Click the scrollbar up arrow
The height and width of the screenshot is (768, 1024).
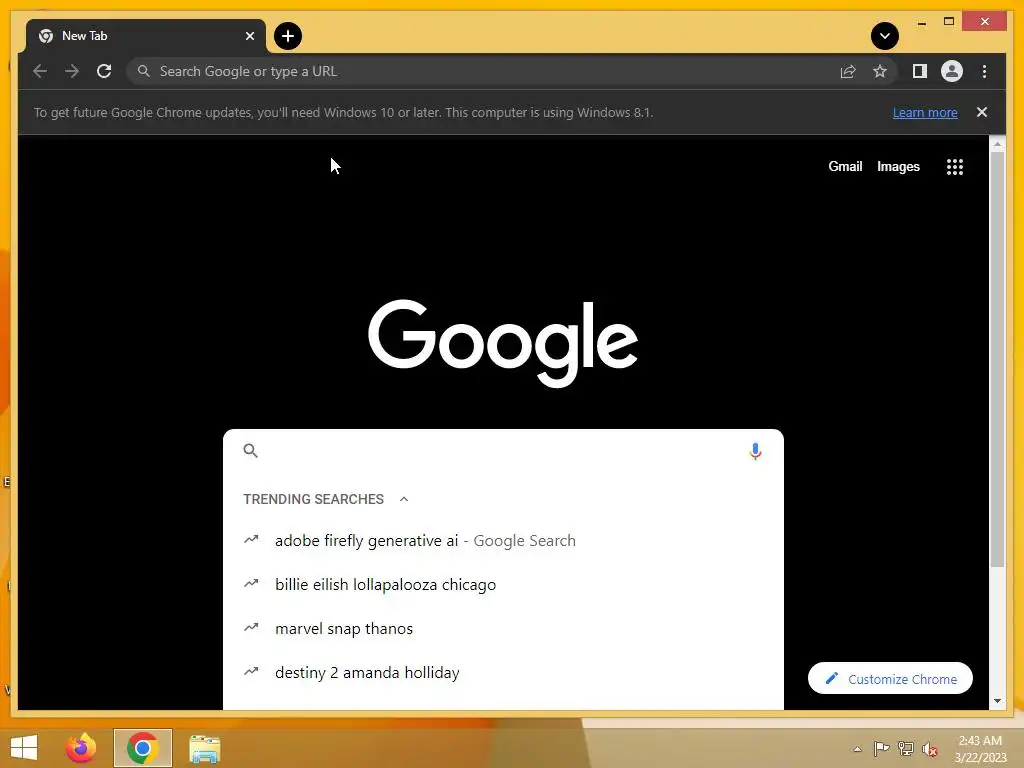(x=997, y=144)
